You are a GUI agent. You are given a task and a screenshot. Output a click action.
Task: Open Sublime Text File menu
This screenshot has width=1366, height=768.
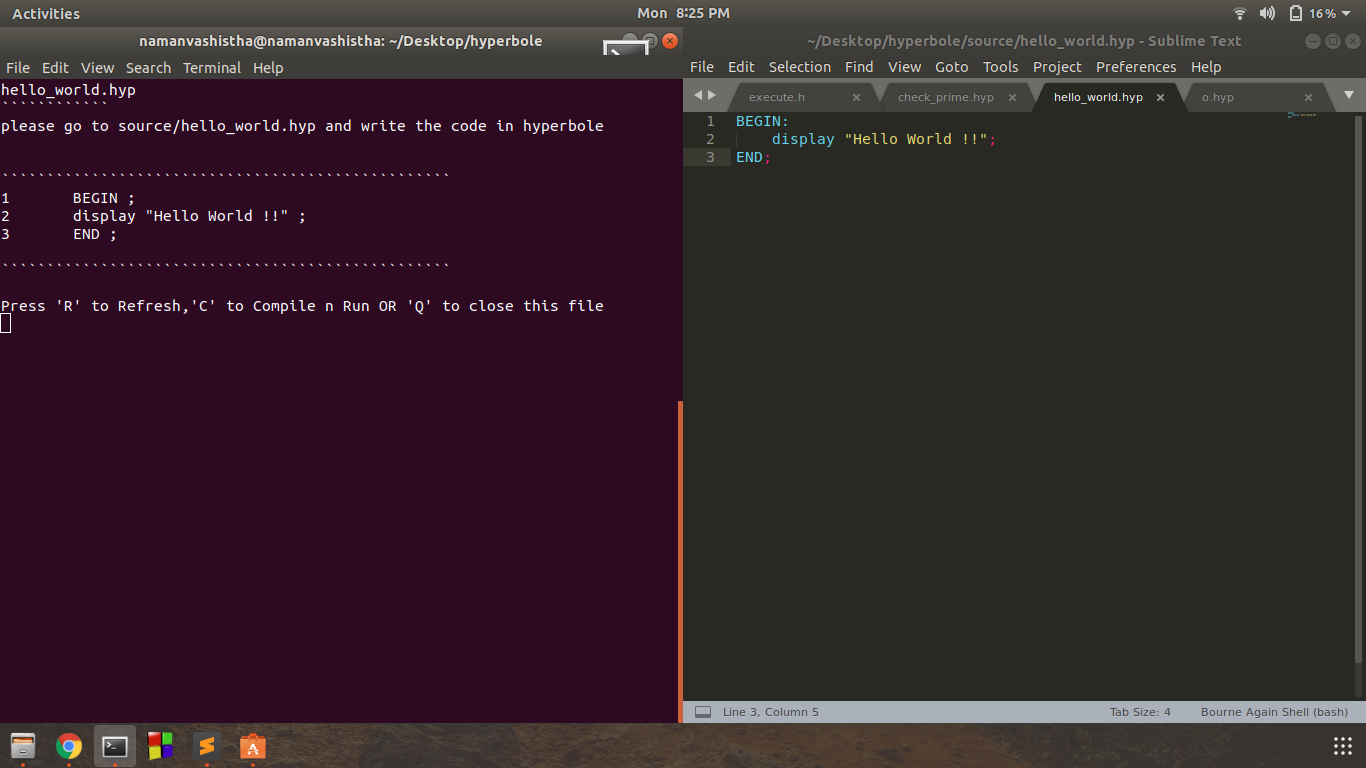[x=702, y=67]
